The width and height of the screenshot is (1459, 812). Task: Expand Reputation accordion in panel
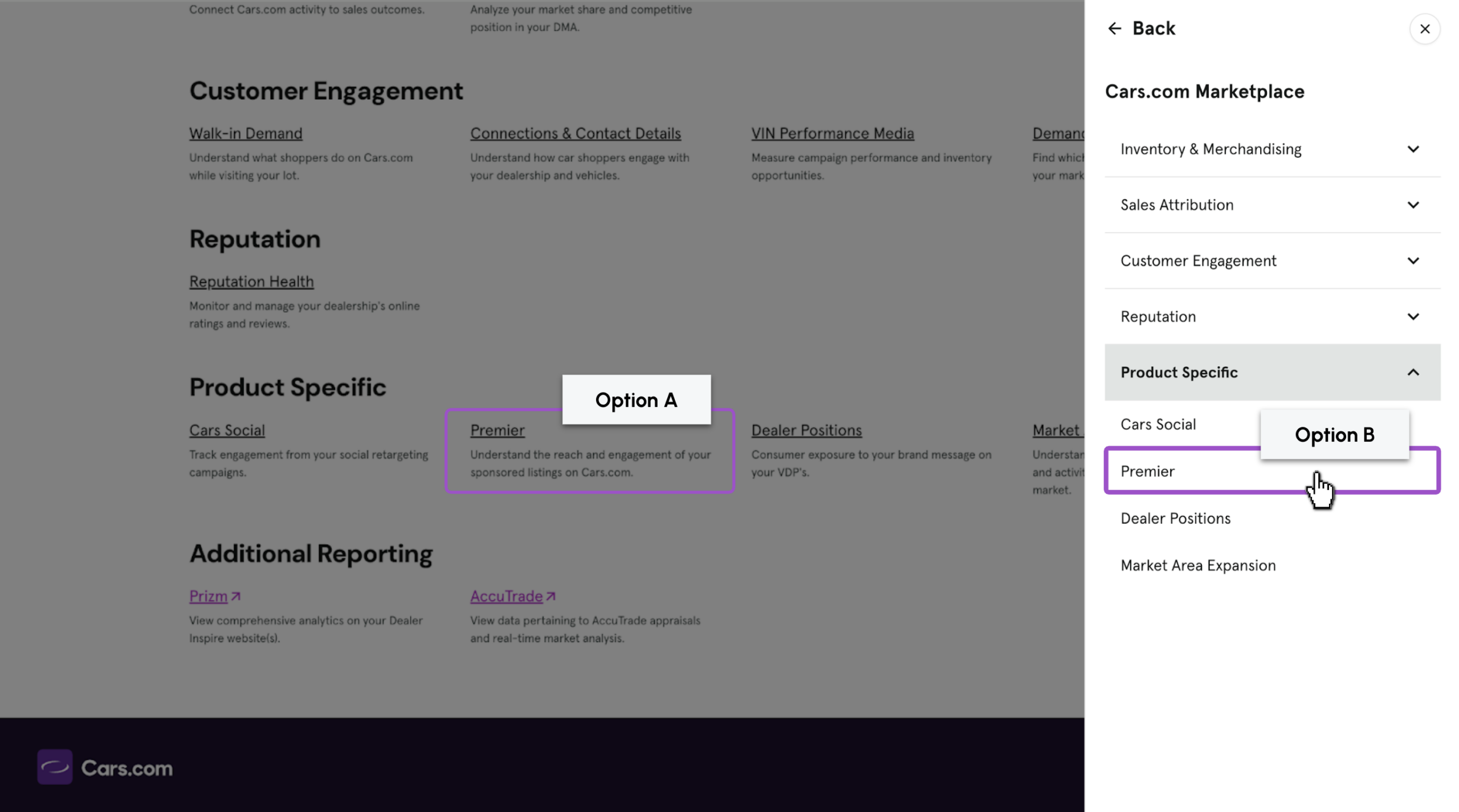click(x=1272, y=317)
